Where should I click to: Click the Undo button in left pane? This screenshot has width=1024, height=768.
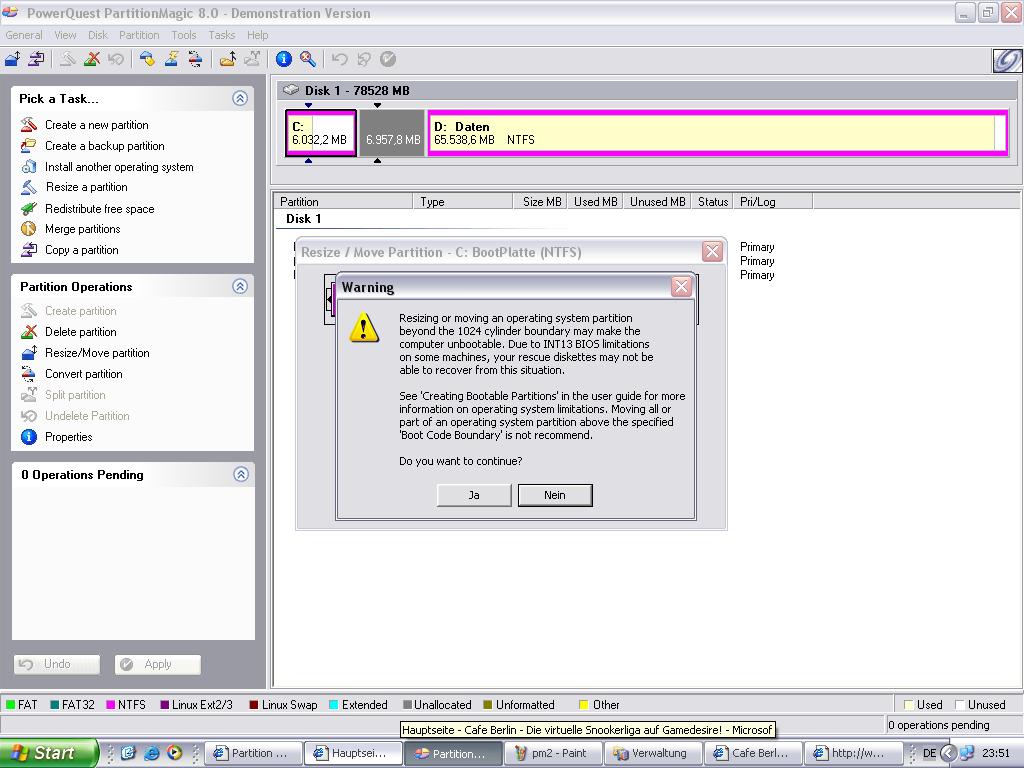tap(57, 664)
